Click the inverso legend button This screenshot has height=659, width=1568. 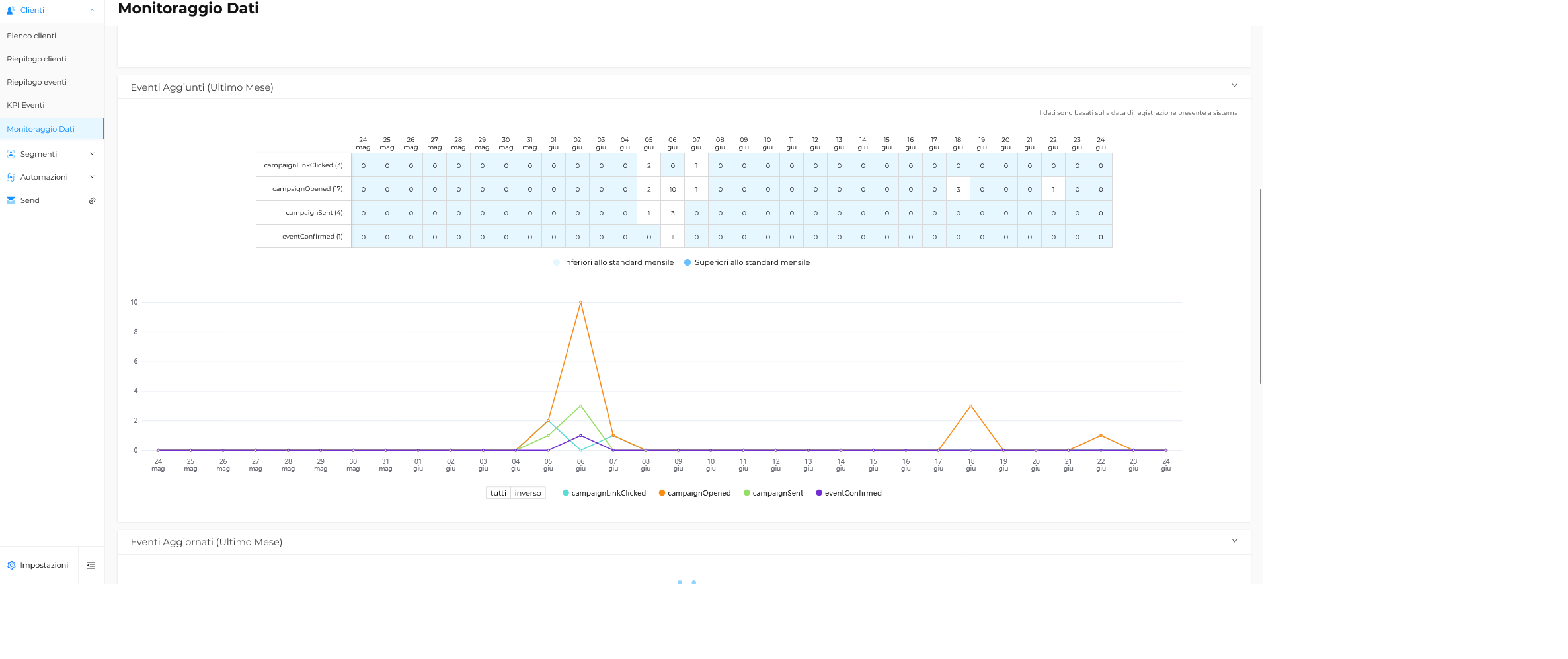click(x=528, y=493)
